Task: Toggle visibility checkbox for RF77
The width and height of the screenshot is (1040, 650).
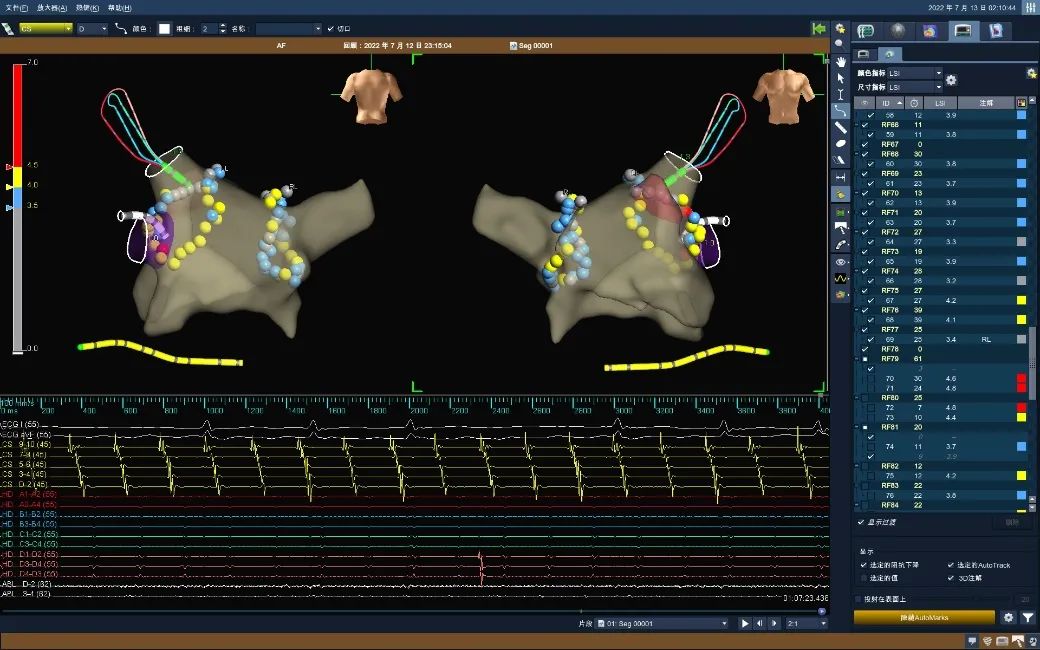Action: [864, 330]
